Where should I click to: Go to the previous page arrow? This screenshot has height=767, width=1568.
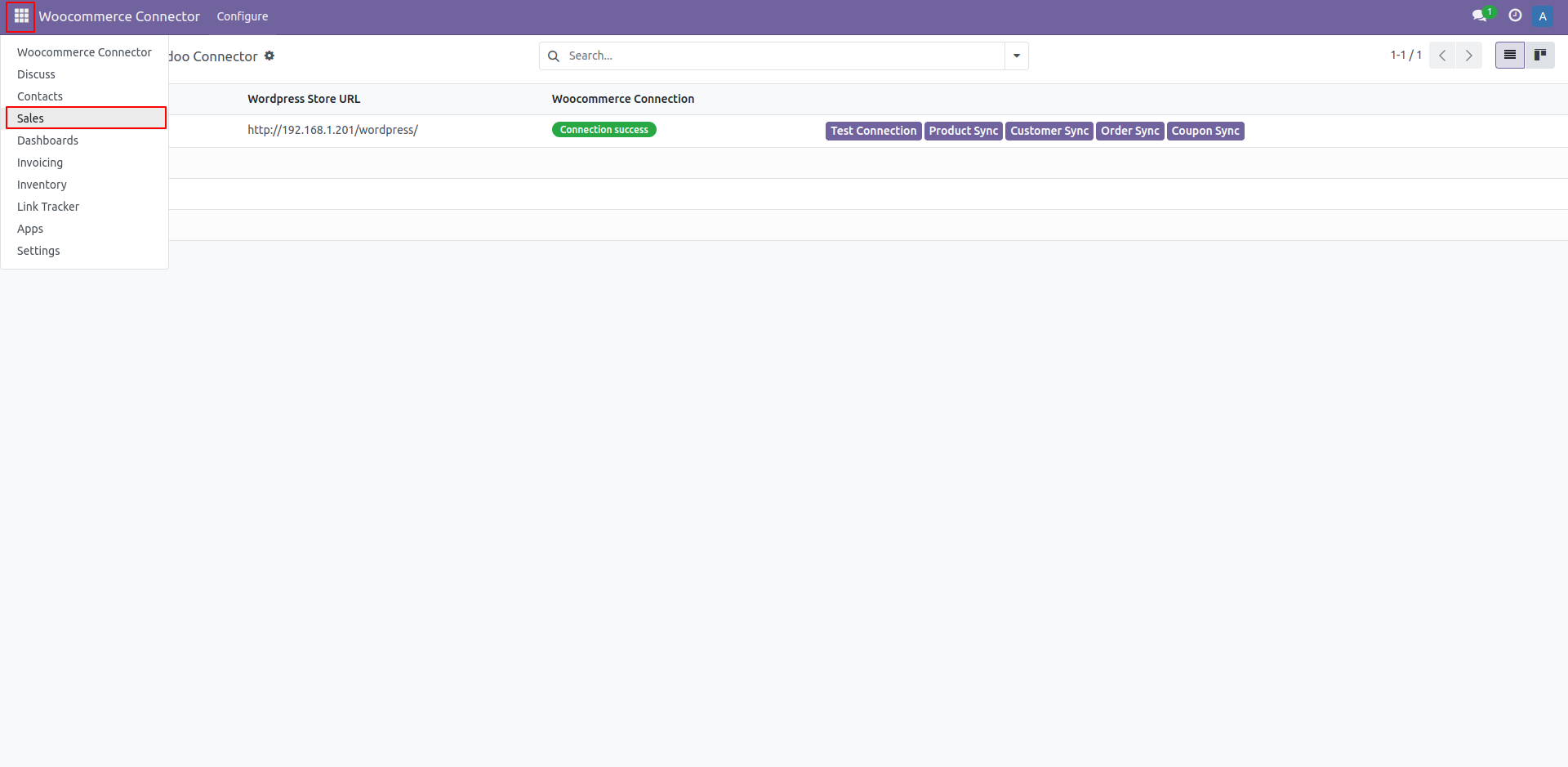click(x=1442, y=56)
